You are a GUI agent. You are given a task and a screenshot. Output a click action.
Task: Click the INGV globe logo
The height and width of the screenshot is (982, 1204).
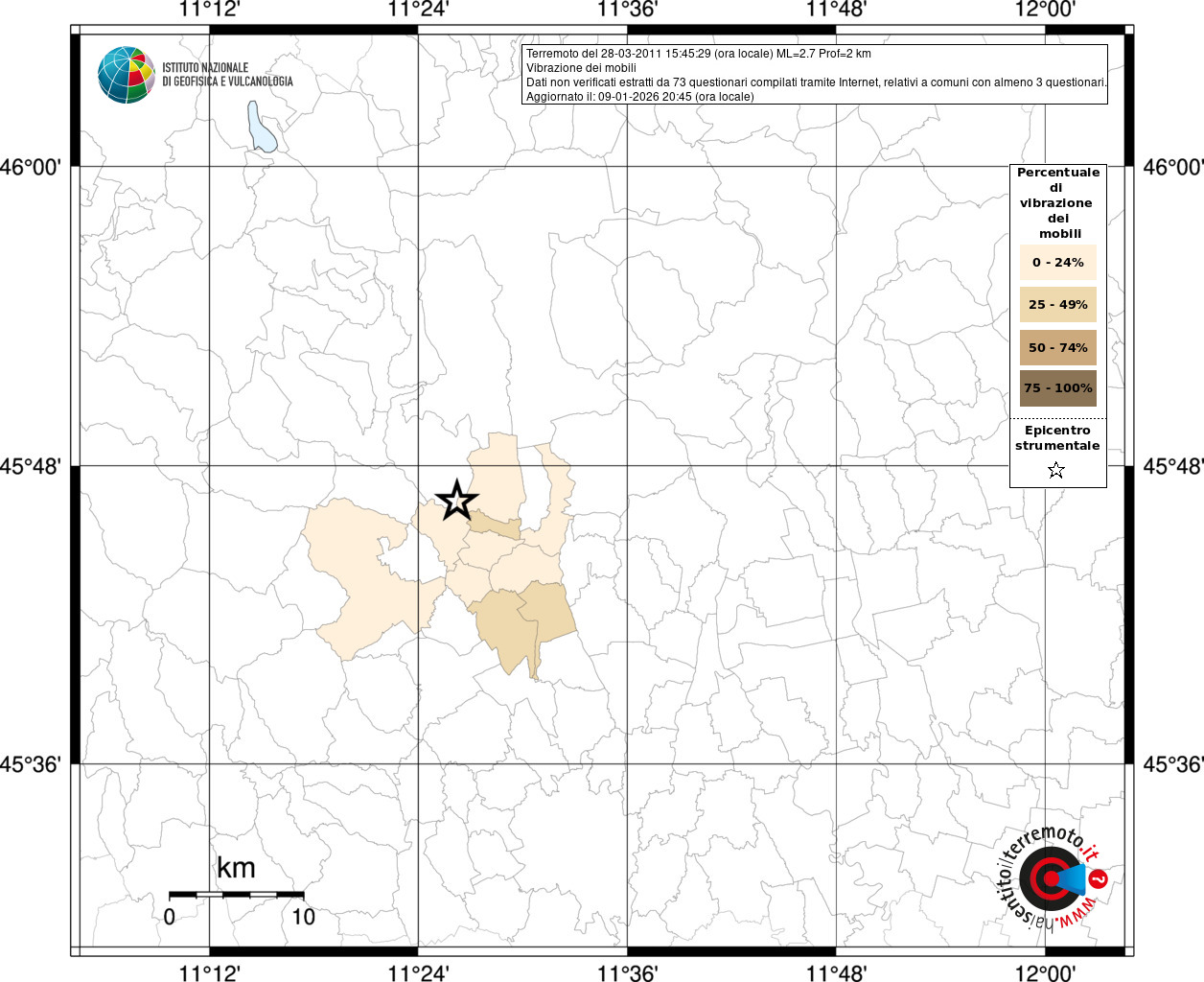(x=127, y=75)
